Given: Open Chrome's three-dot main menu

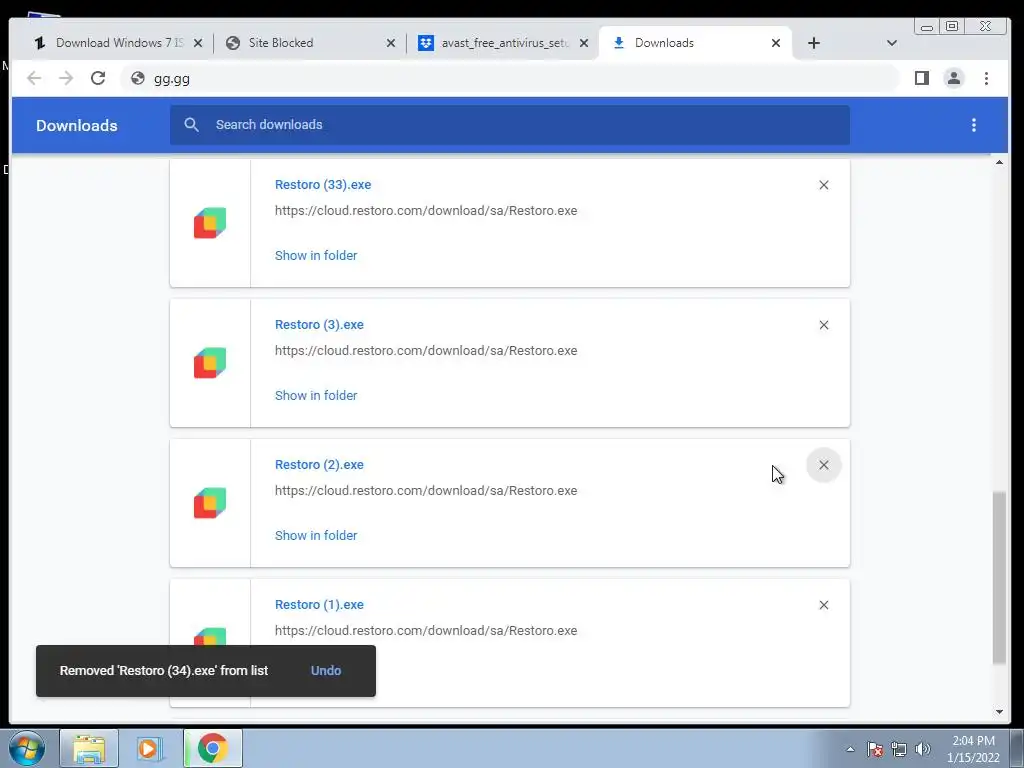Looking at the screenshot, I should pyautogui.click(x=986, y=78).
